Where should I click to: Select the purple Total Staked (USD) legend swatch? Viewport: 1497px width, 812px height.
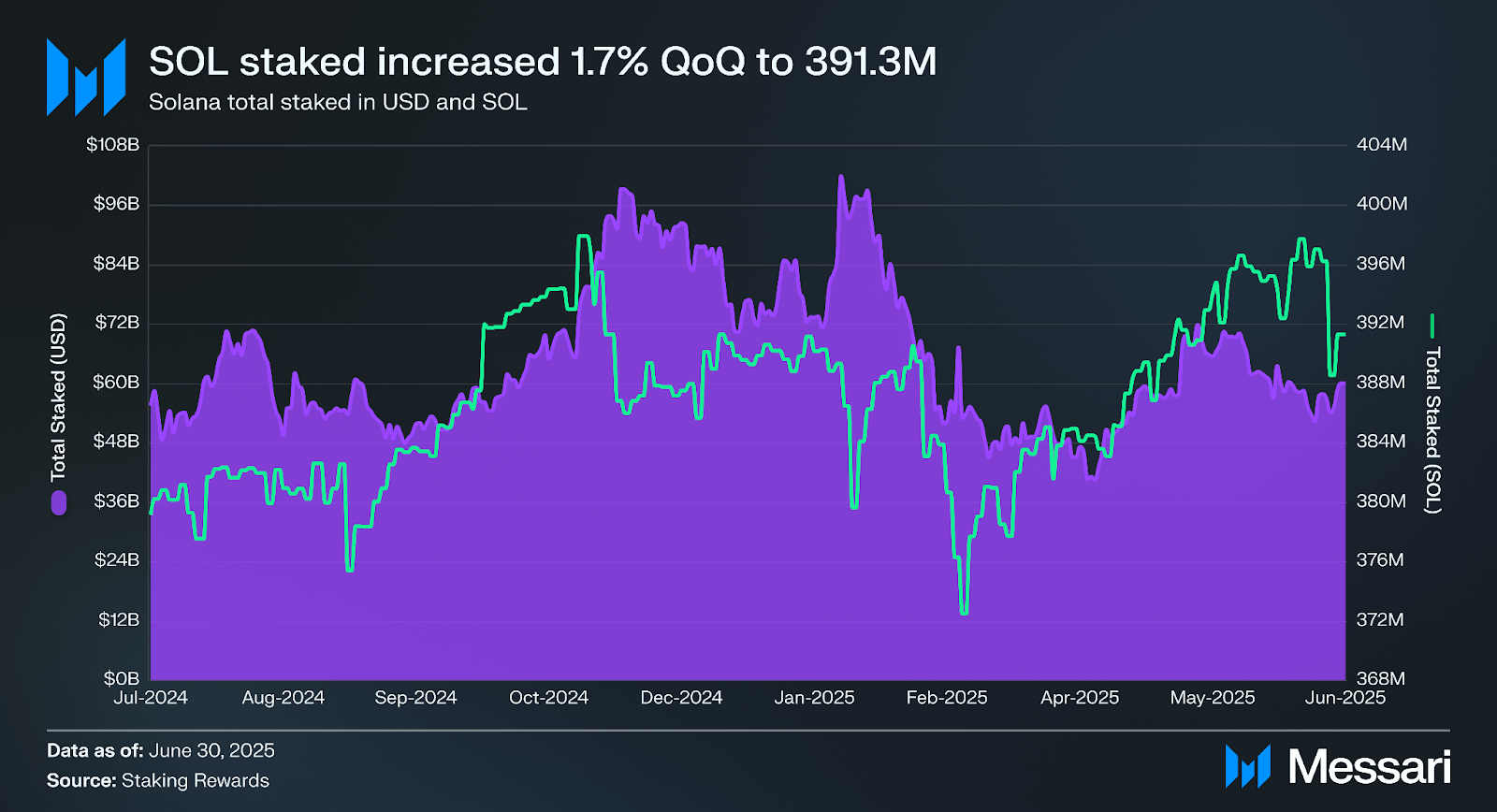click(59, 503)
